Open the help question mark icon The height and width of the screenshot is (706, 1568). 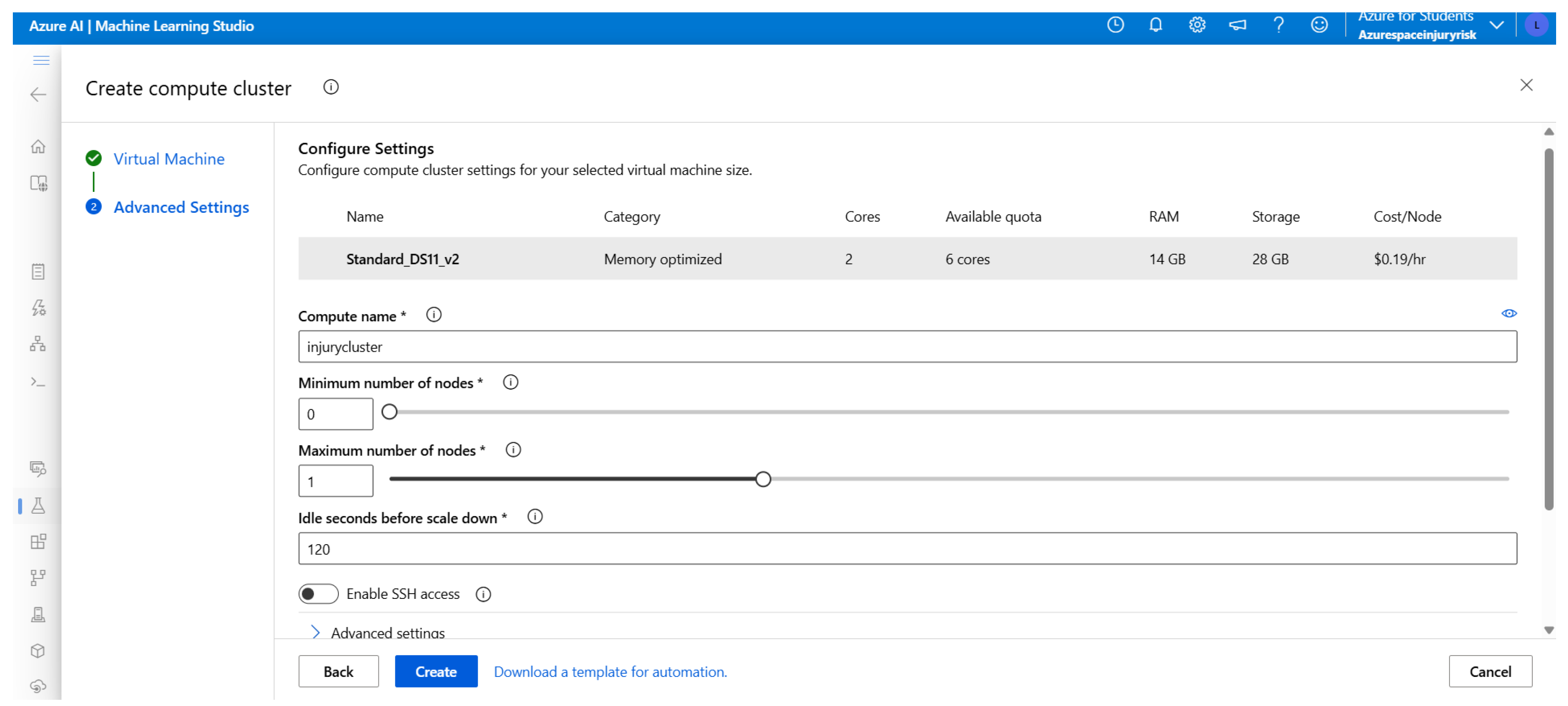tap(1278, 25)
